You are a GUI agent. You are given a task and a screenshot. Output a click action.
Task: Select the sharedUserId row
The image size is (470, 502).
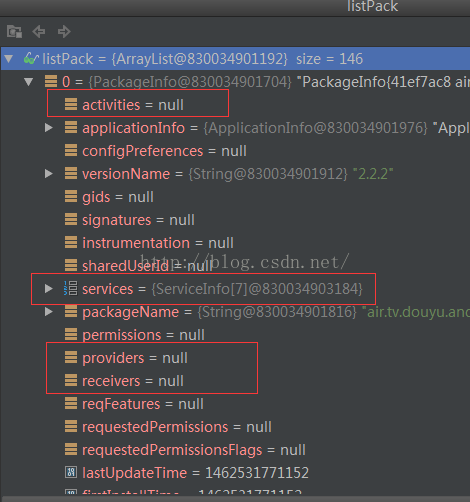coord(147,266)
